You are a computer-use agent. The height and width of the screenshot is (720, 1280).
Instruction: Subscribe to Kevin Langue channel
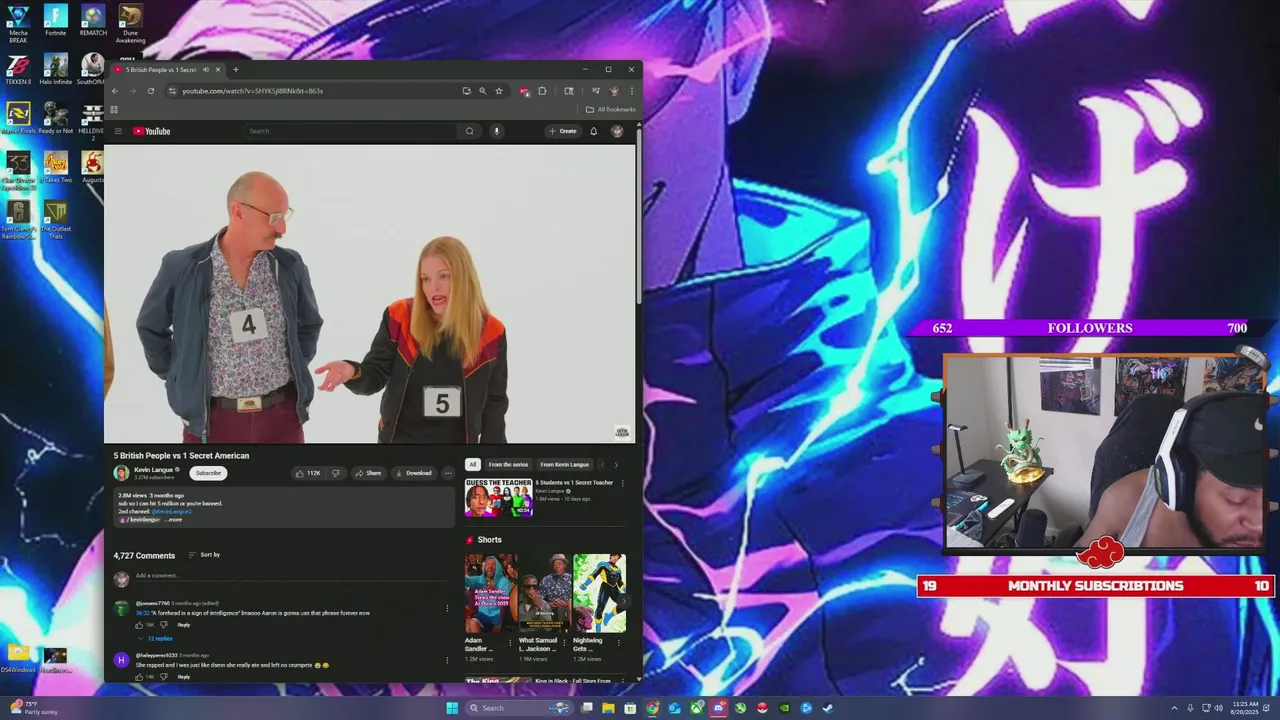pos(208,473)
